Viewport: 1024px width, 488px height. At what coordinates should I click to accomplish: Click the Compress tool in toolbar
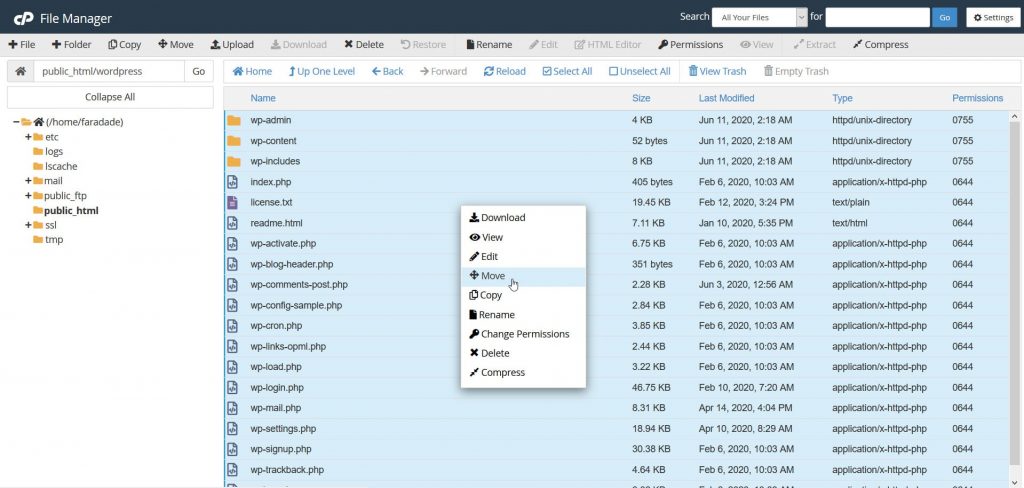(880, 45)
